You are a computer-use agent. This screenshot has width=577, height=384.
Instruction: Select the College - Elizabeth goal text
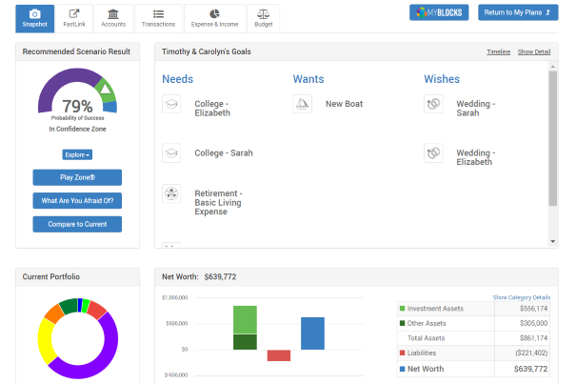pos(212,109)
